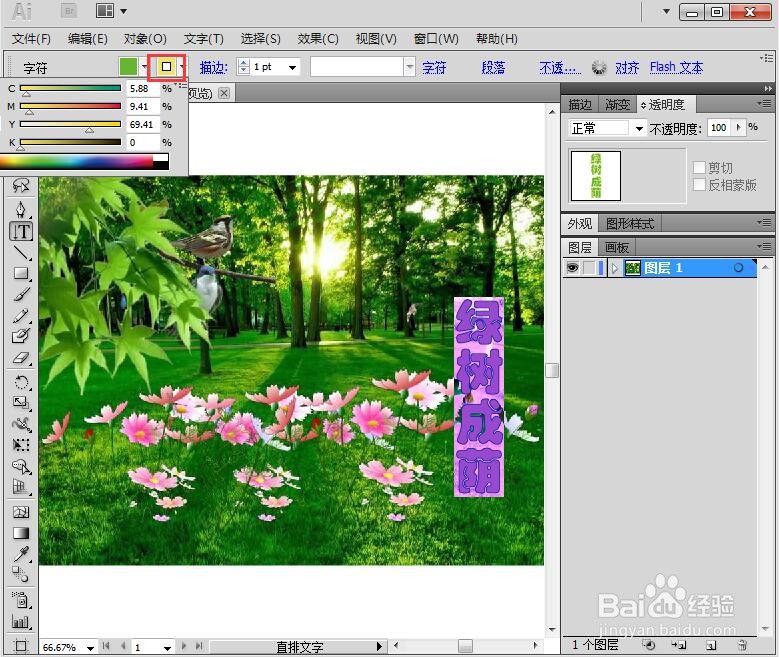This screenshot has width=779, height=657.
Task: Select the Rectangle tool
Action: pos(21,273)
